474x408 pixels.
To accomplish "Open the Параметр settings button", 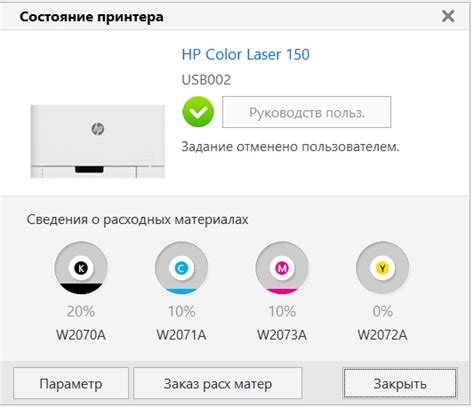I will pos(71,384).
